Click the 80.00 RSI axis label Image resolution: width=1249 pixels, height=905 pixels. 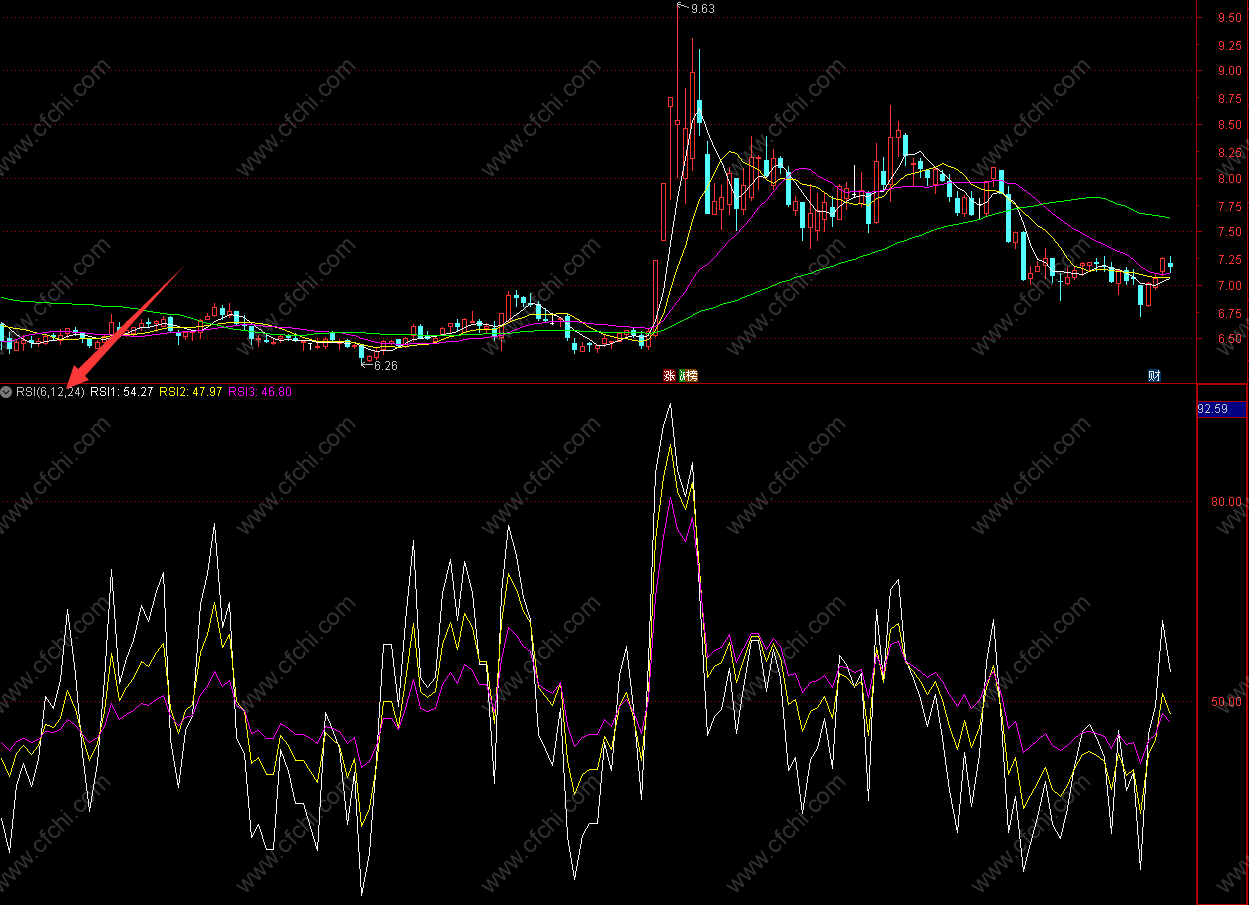click(x=1226, y=501)
